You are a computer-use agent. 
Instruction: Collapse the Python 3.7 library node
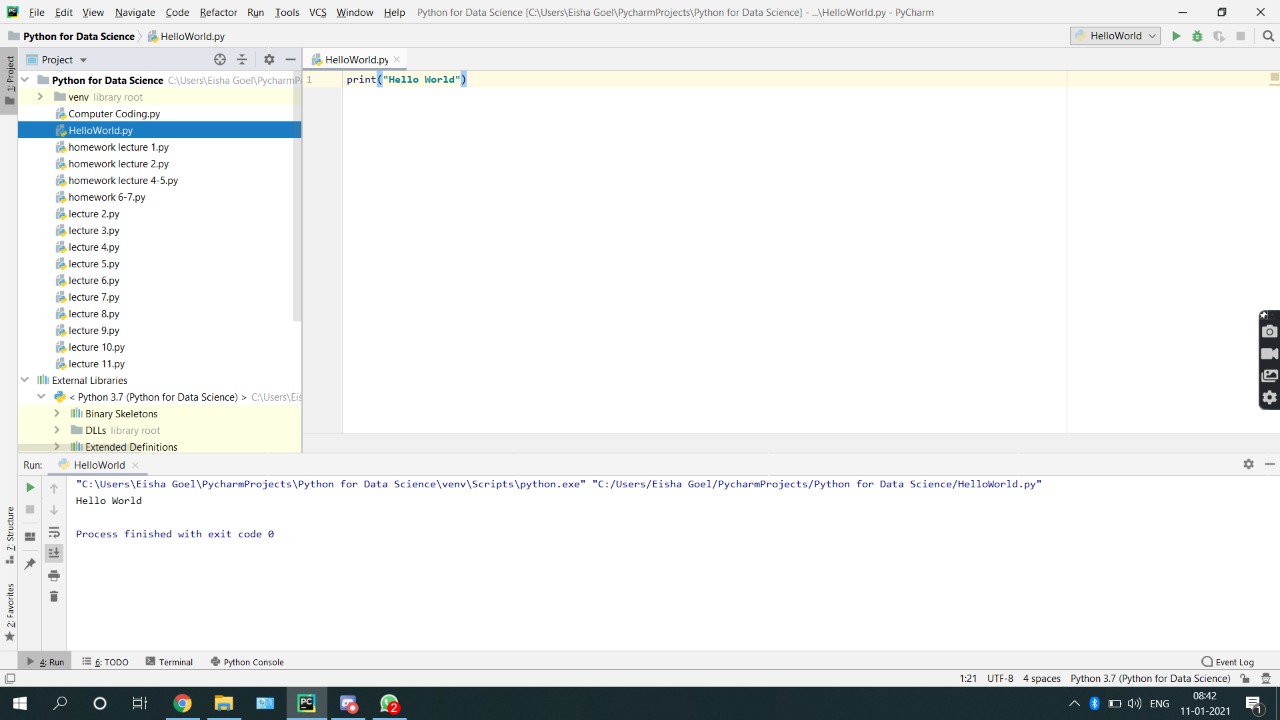41,397
